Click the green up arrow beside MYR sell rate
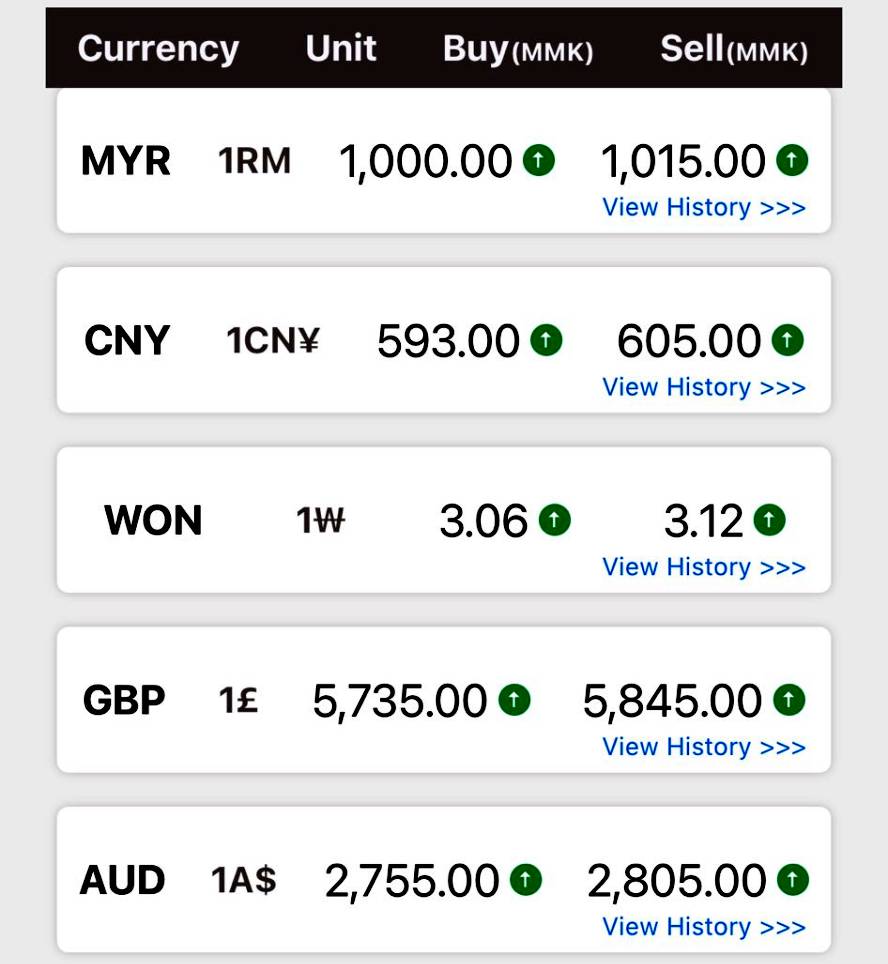 tap(792, 160)
